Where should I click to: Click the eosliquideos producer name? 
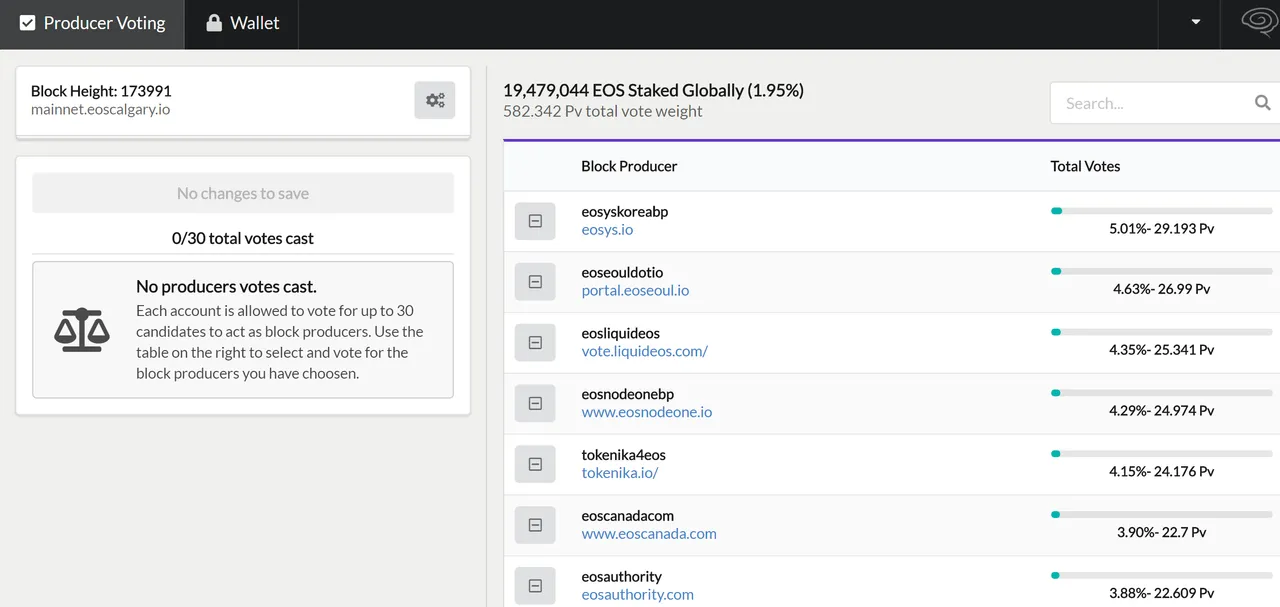(620, 333)
